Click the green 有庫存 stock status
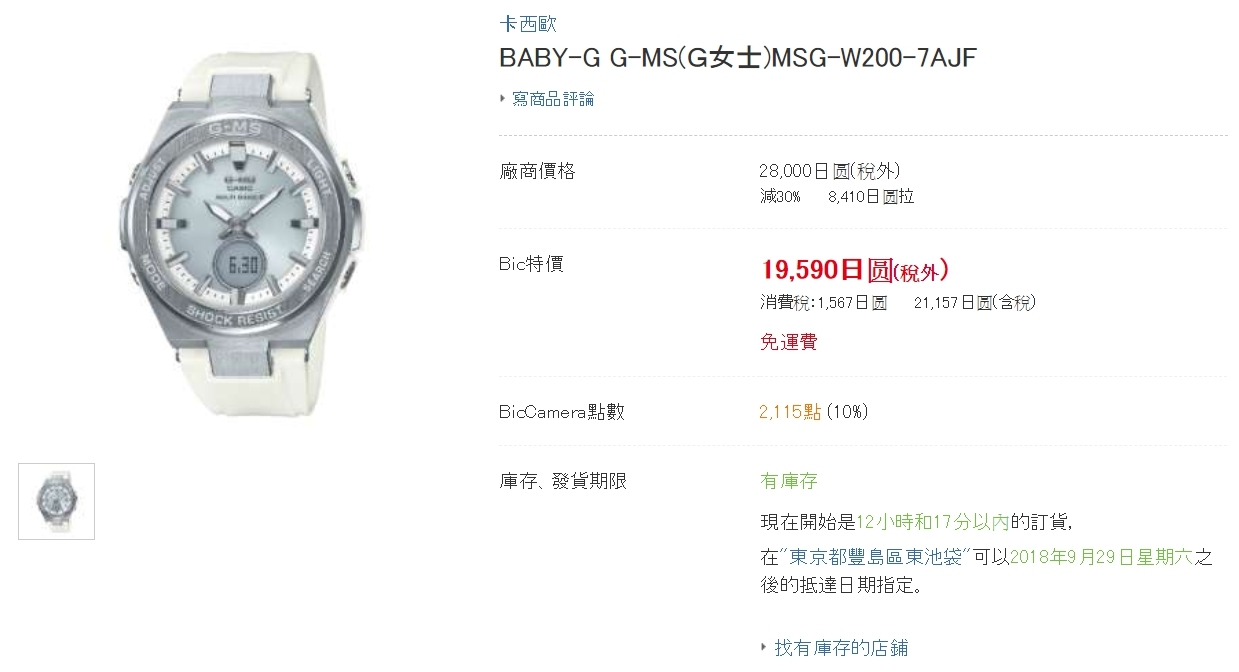 tap(789, 481)
